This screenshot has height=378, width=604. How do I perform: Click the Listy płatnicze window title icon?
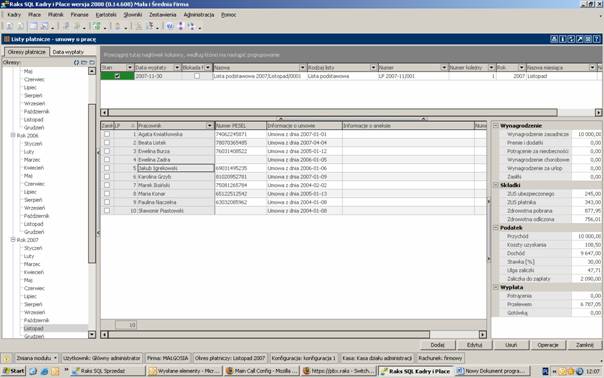(x=7, y=39)
